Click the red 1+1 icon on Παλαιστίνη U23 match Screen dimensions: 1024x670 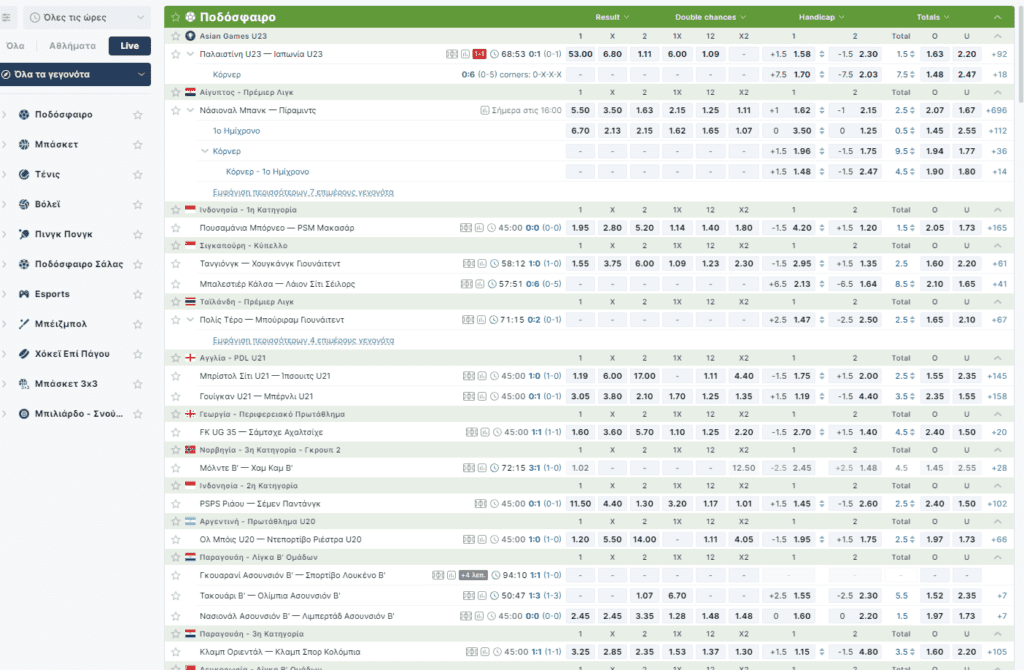point(479,54)
